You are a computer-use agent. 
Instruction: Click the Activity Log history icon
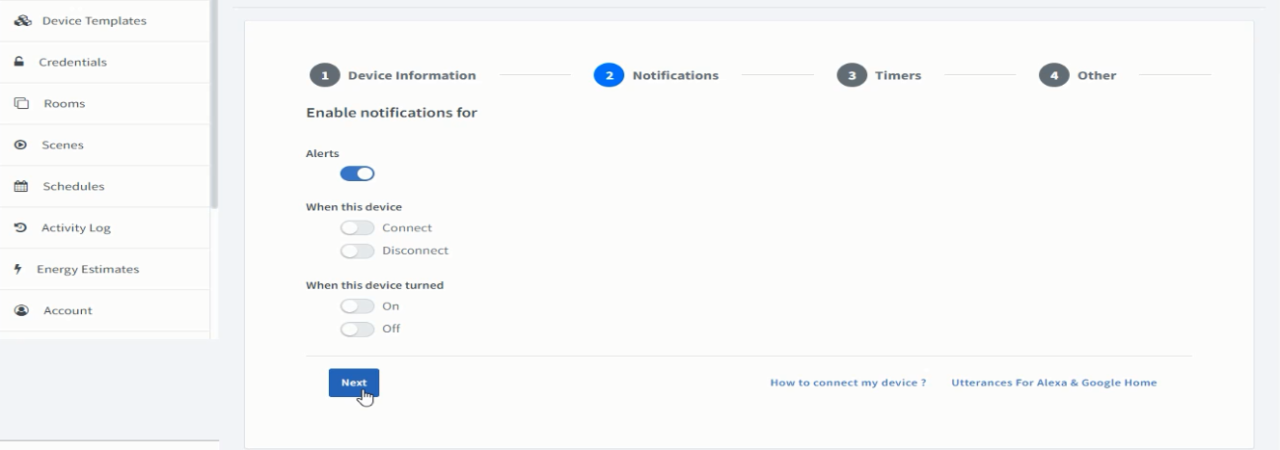20,228
